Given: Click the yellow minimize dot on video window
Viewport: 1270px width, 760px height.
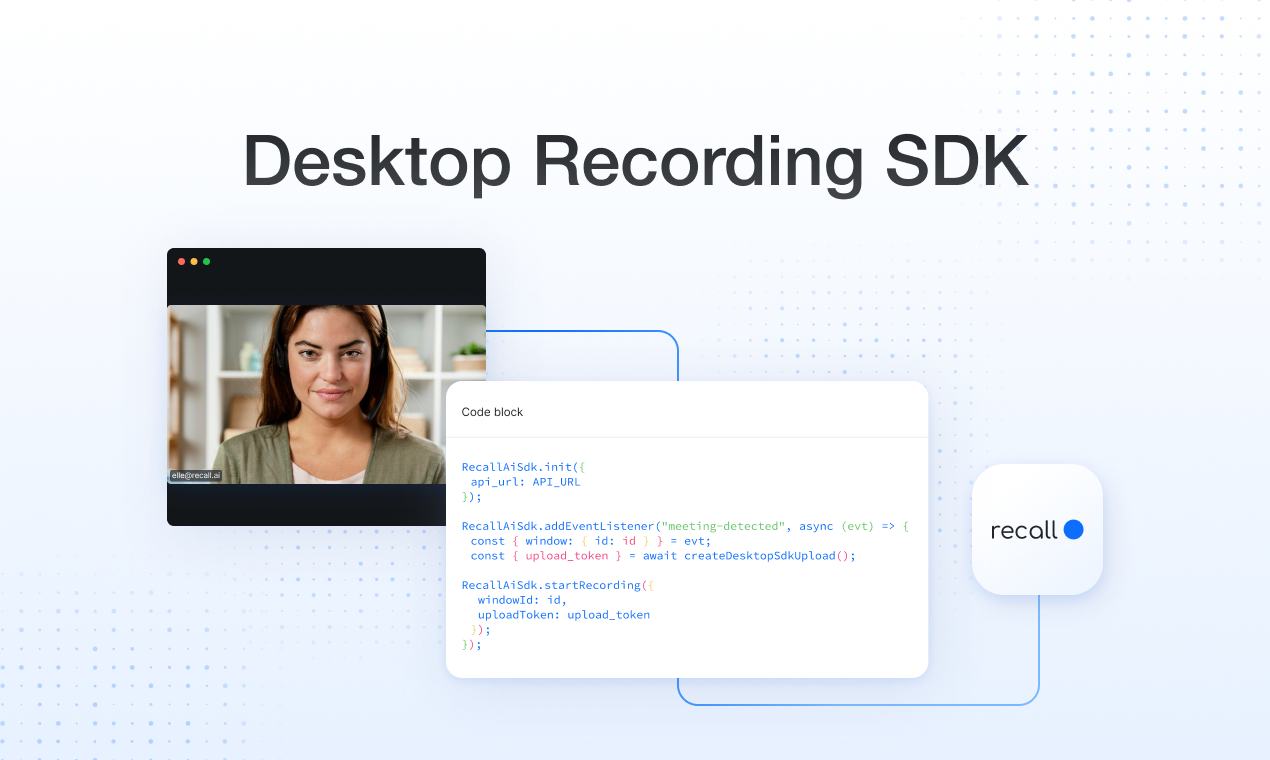Looking at the screenshot, I should (194, 261).
